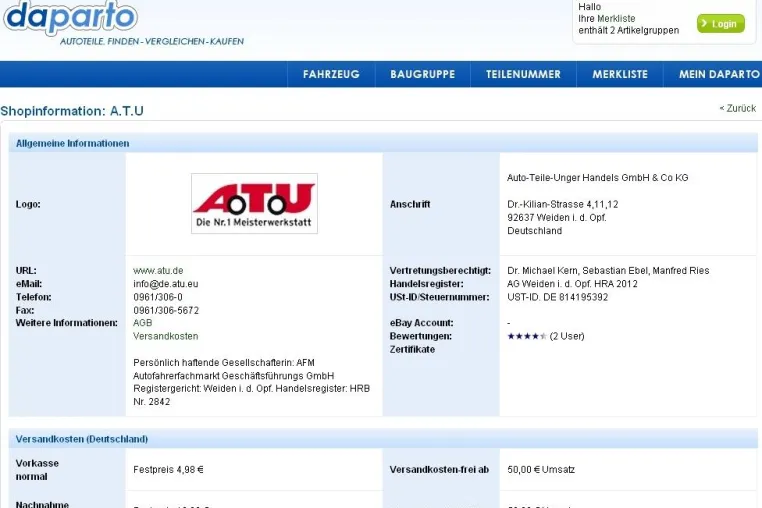Click the 'eBay Account:' label

pyautogui.click(x=421, y=323)
